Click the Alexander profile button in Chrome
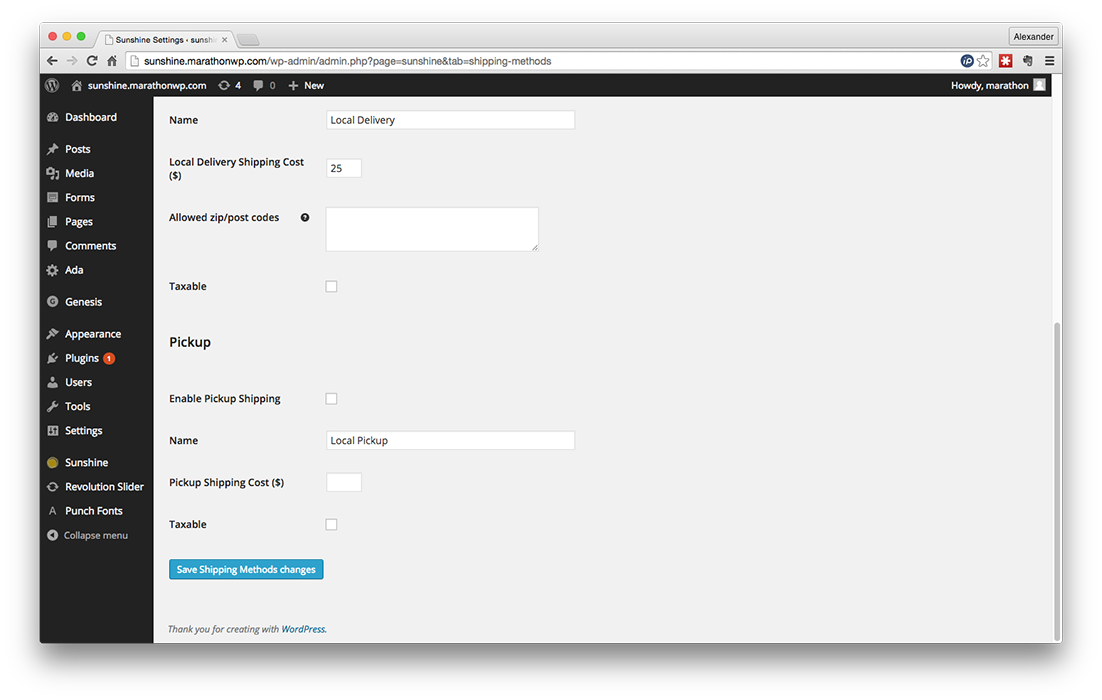The width and height of the screenshot is (1102, 700). 1033,37
